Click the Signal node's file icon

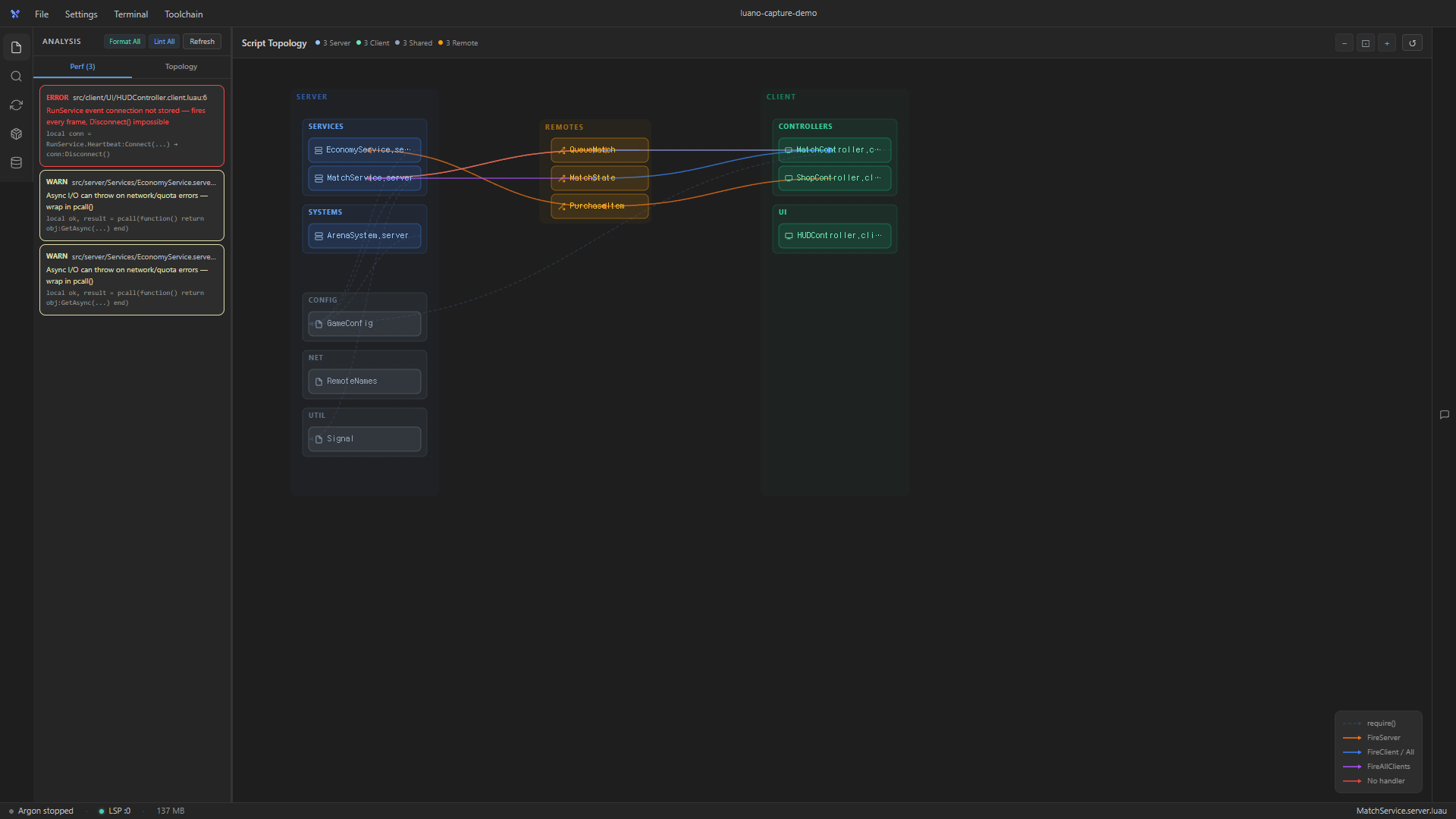pyautogui.click(x=318, y=439)
